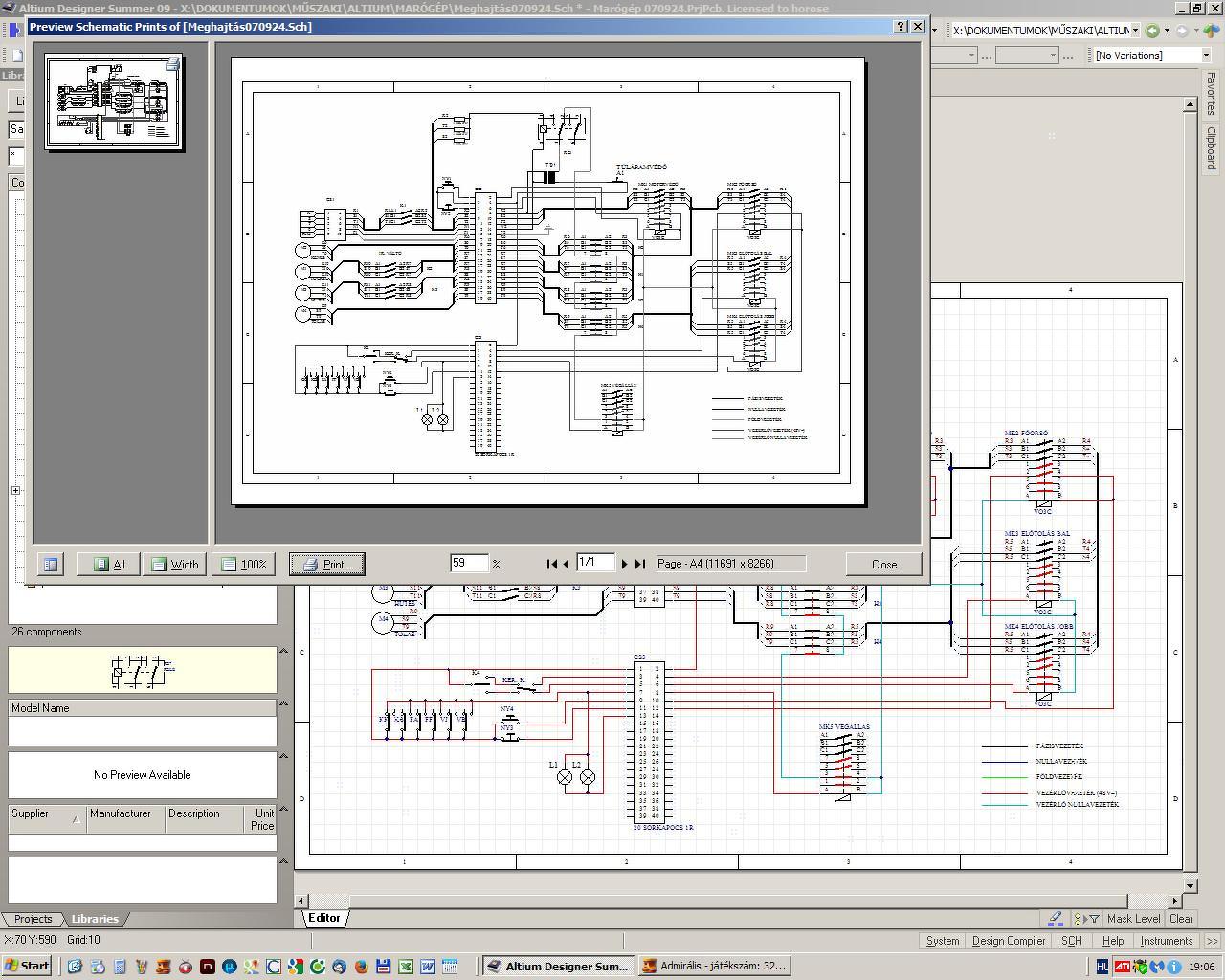Open the No Variations dropdown

coord(1205,56)
